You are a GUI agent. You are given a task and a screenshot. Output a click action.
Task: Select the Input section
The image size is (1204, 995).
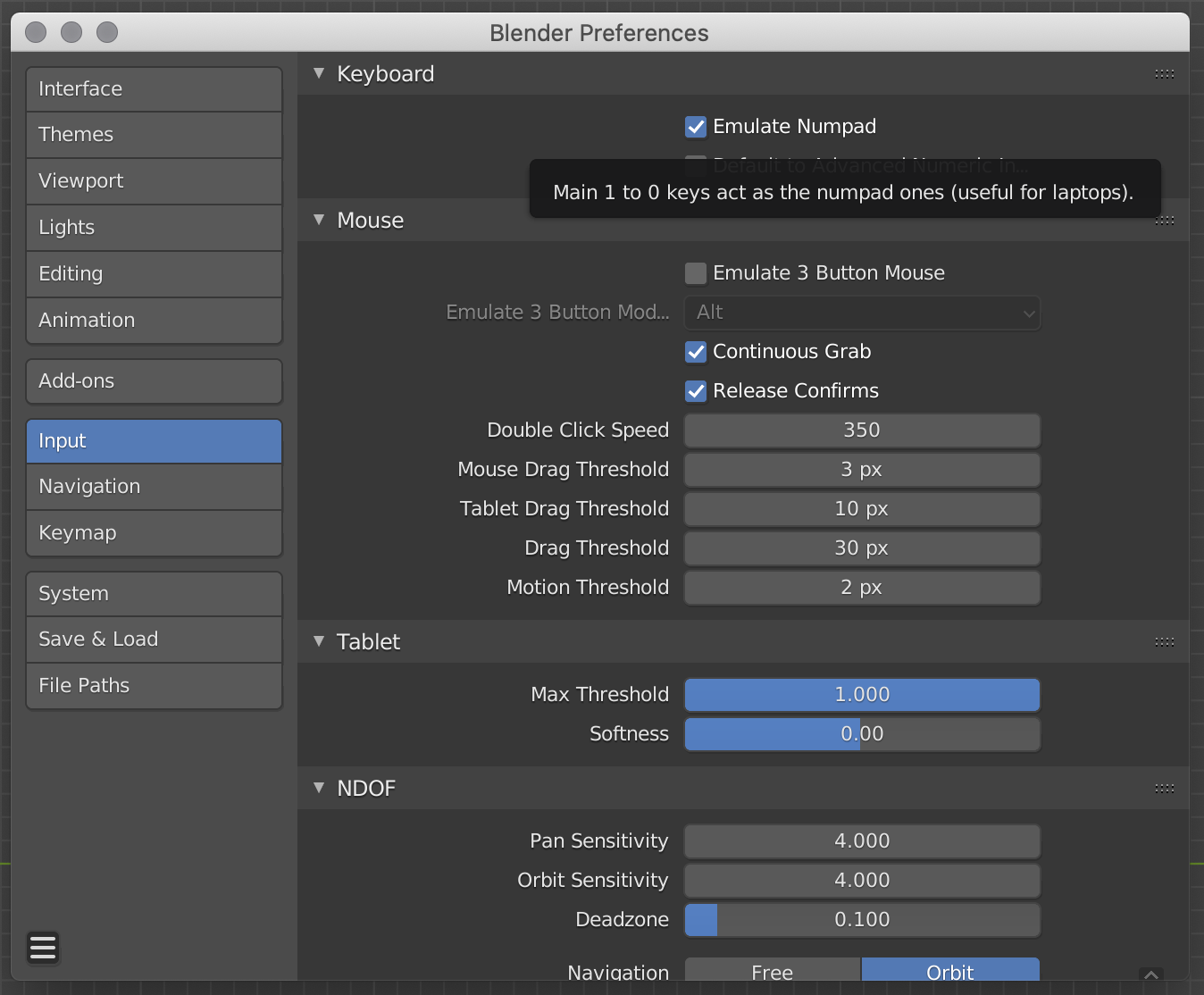155,441
